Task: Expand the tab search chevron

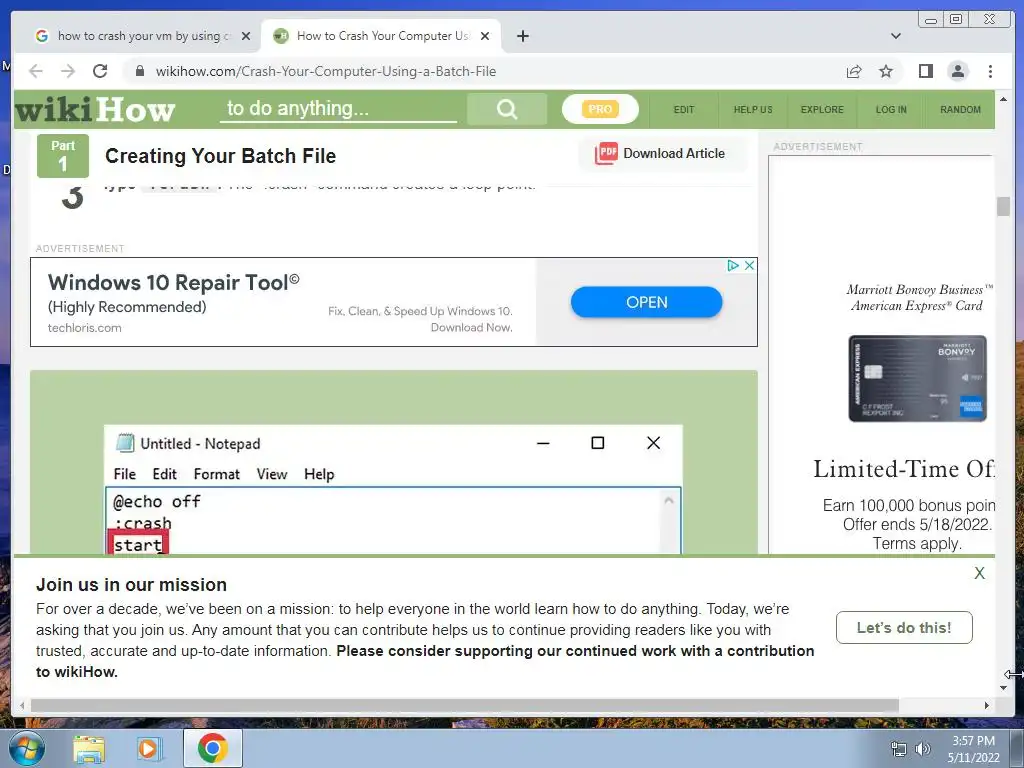Action: coord(896,36)
